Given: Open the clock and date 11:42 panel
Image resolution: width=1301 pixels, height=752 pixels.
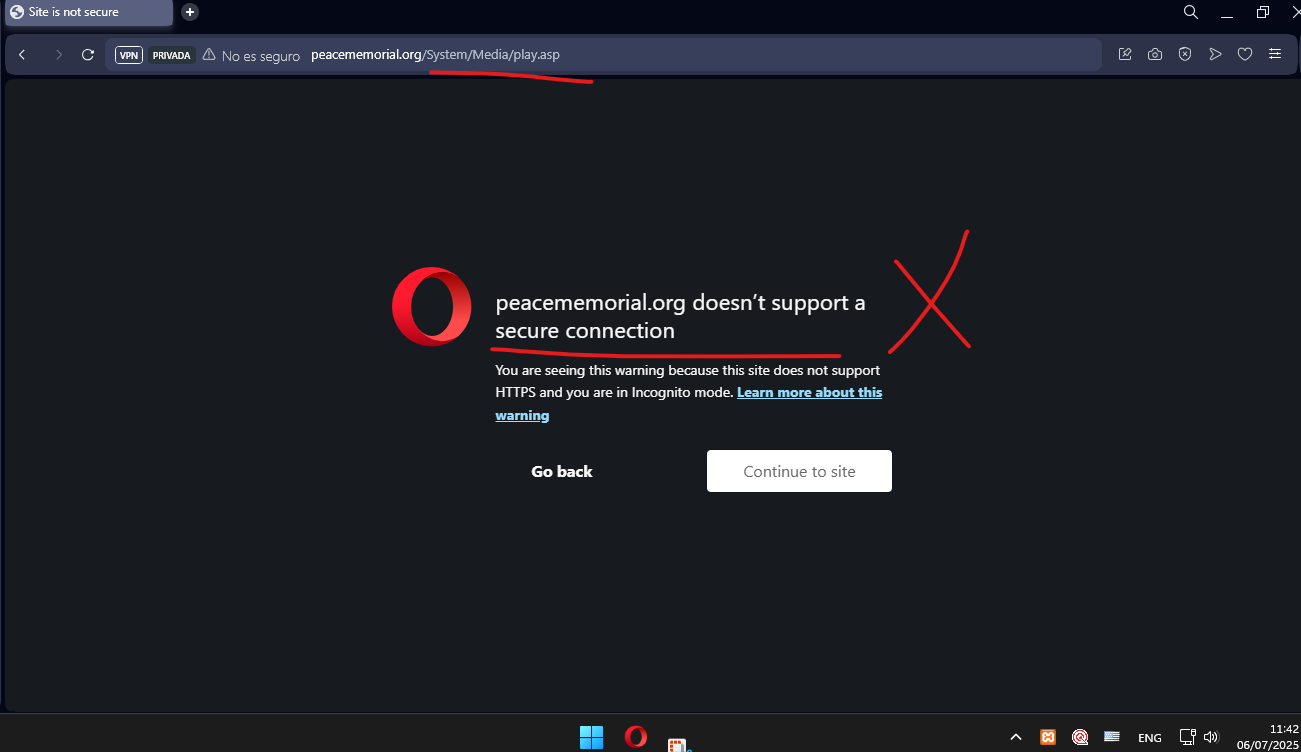Looking at the screenshot, I should (1269, 737).
